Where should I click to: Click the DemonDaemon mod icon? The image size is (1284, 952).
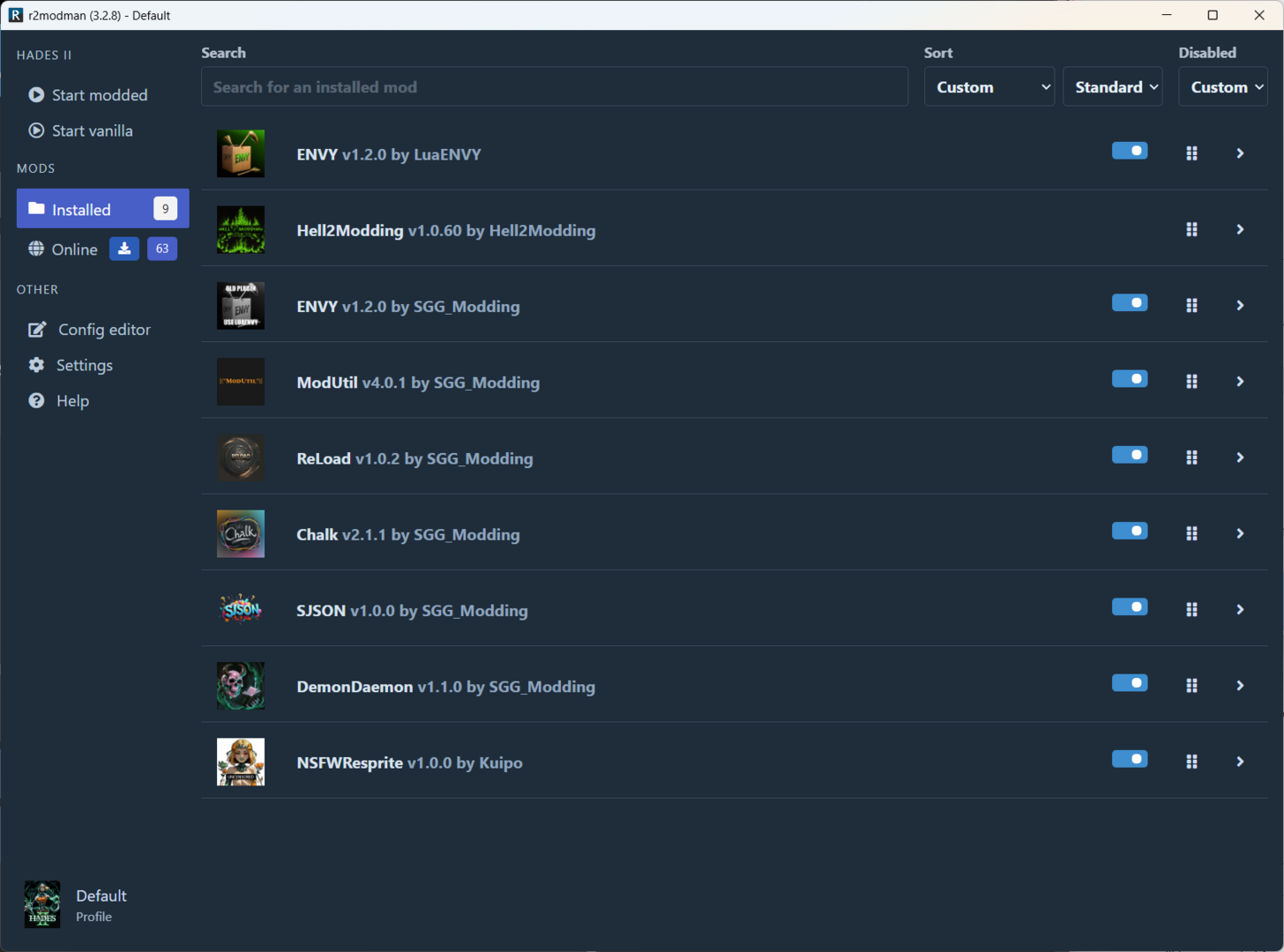tap(240, 686)
